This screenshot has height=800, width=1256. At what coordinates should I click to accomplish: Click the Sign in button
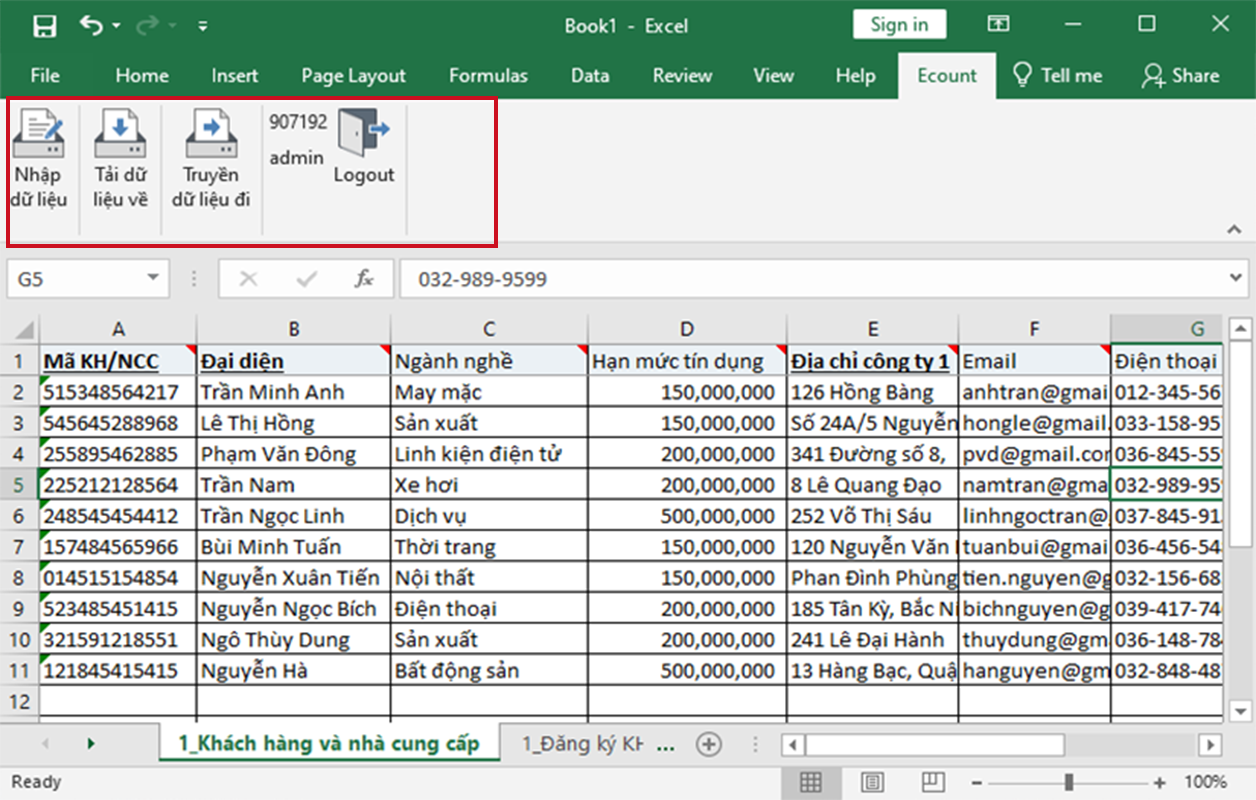coord(898,25)
